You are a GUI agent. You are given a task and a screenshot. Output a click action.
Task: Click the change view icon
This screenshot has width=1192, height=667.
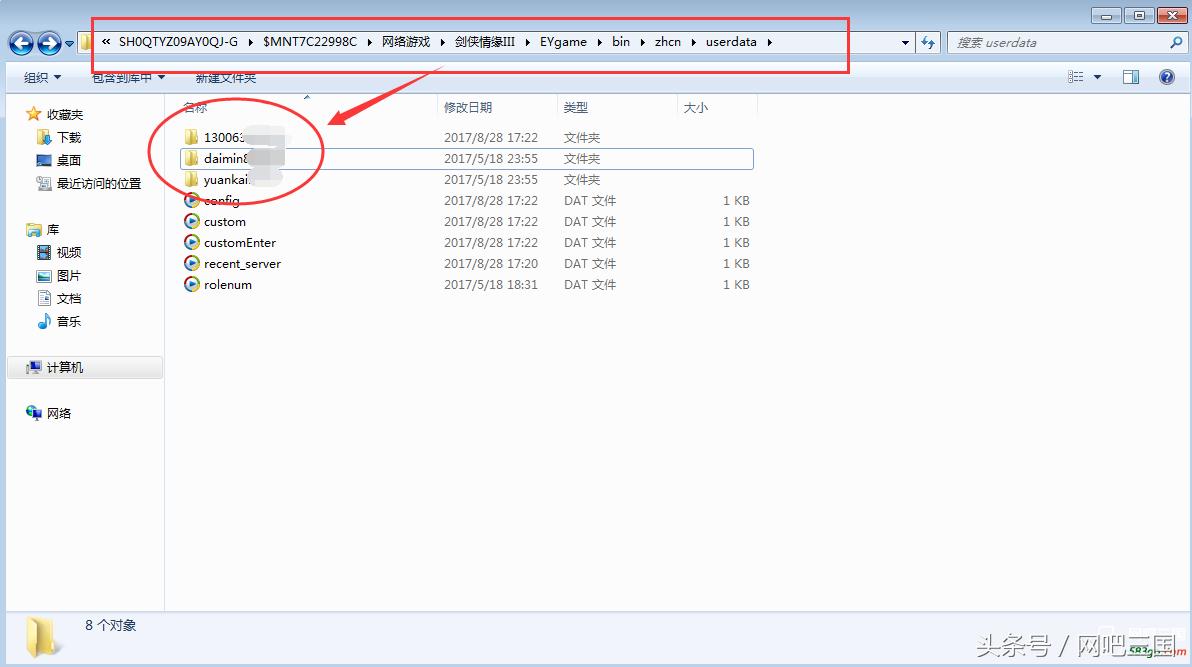pos(1076,77)
